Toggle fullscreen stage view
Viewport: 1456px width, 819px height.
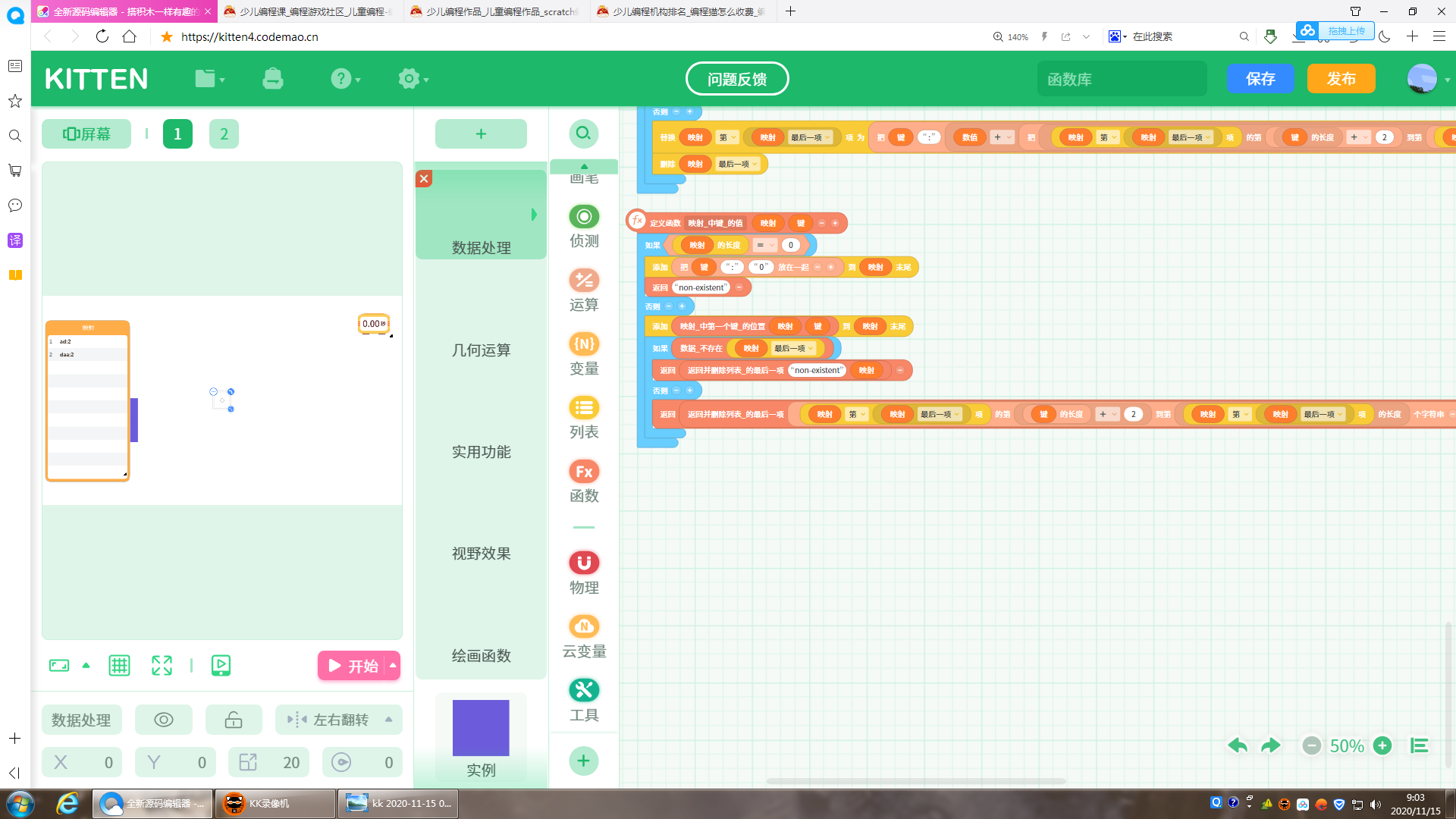tap(162, 665)
